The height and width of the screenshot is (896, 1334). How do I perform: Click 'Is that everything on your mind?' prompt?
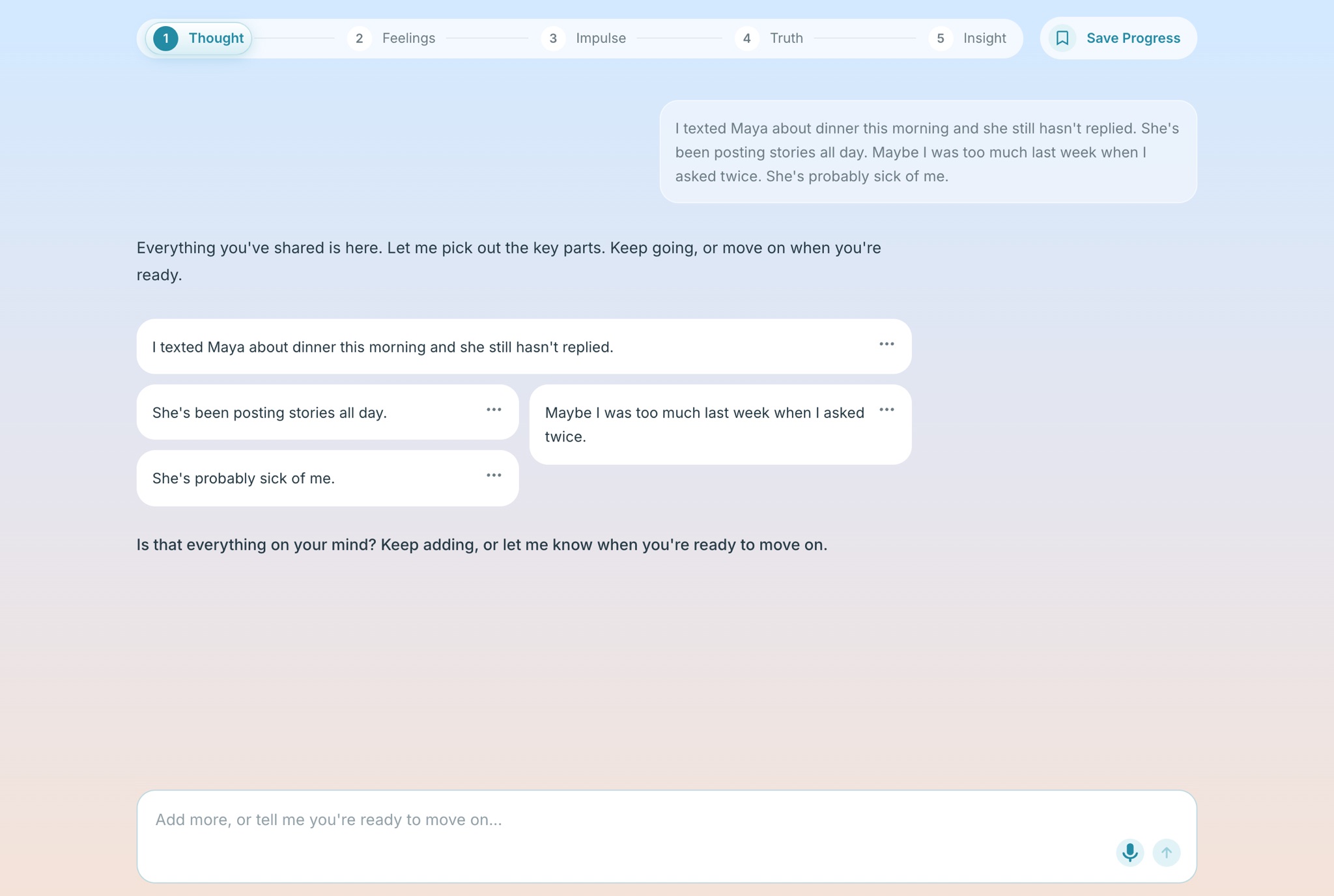482,545
